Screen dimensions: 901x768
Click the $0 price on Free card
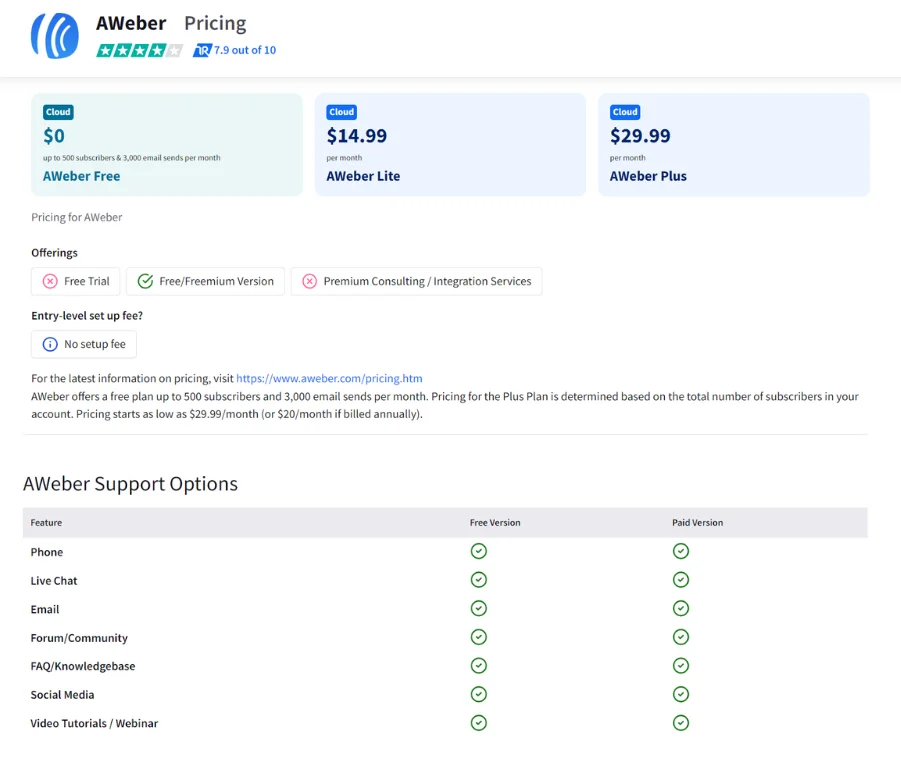pyautogui.click(x=54, y=136)
